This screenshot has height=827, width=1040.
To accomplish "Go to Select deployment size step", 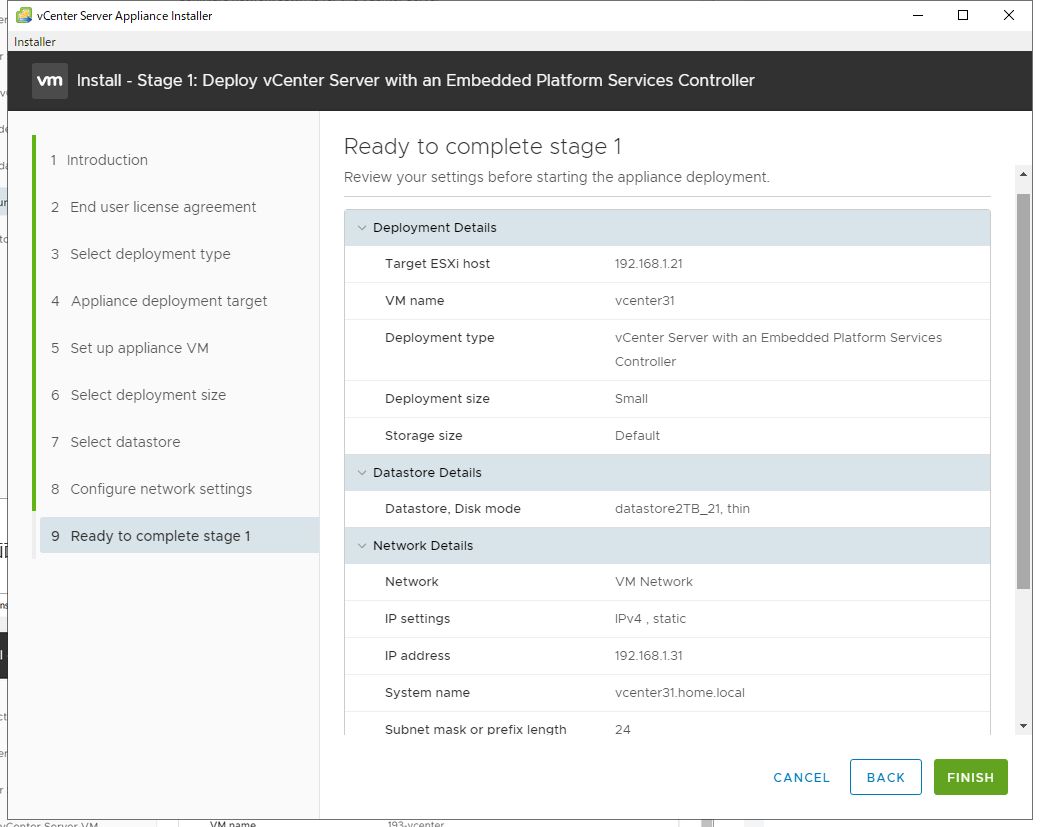I will (148, 395).
